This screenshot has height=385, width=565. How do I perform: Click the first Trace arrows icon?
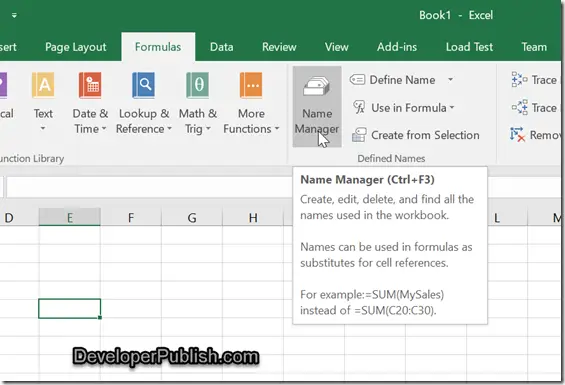click(519, 79)
